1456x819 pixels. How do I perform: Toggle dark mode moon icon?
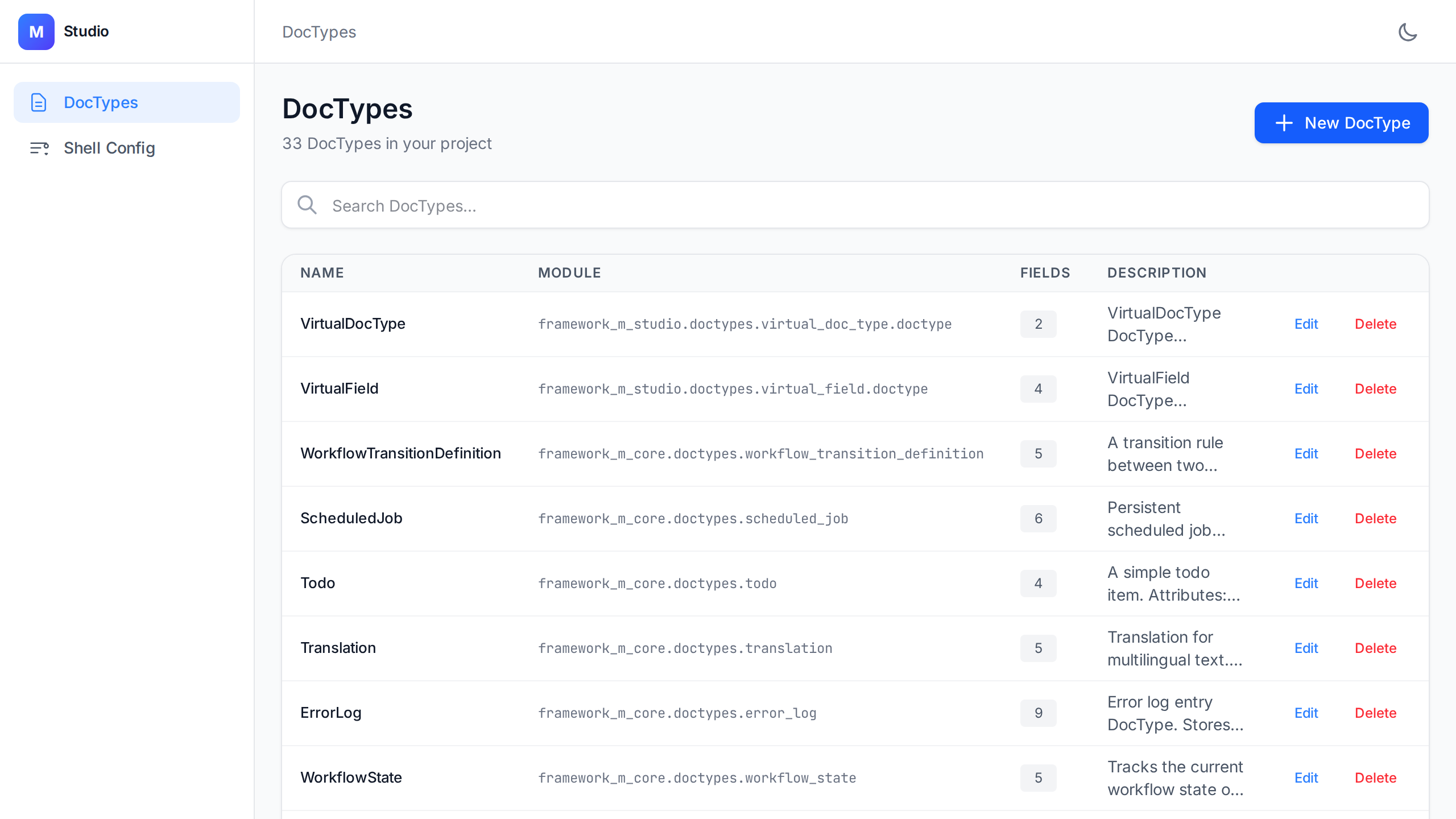click(x=1408, y=32)
